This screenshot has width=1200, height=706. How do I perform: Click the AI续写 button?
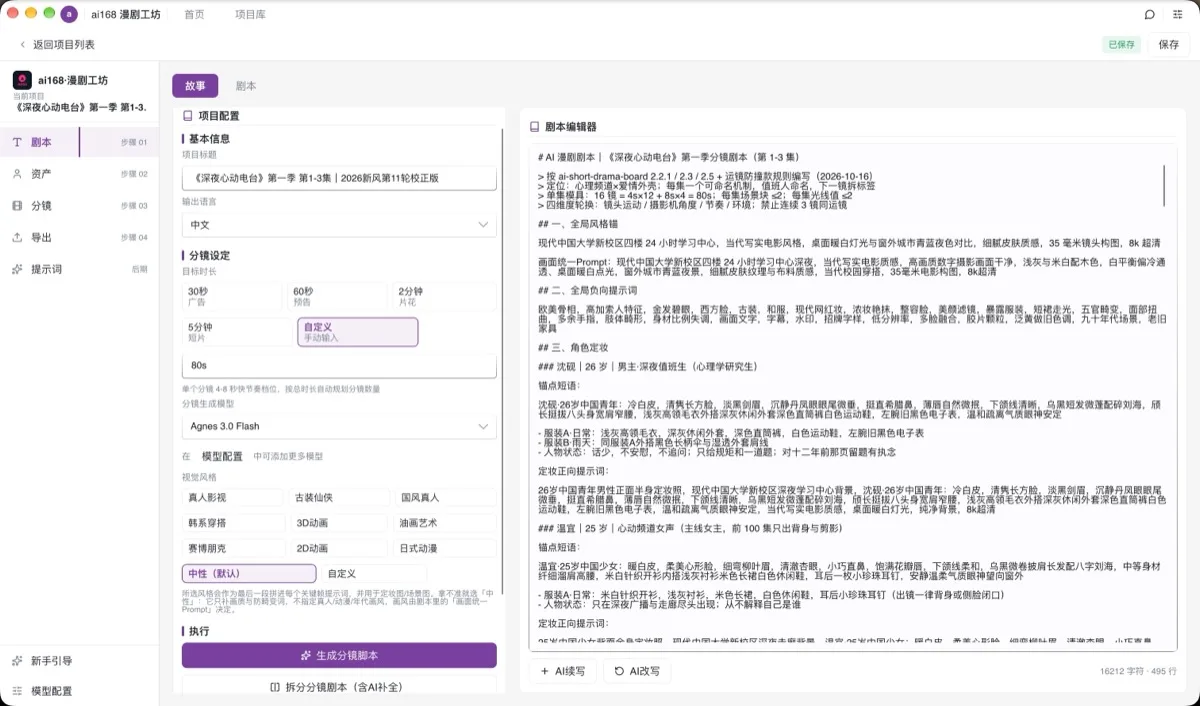click(x=562, y=671)
